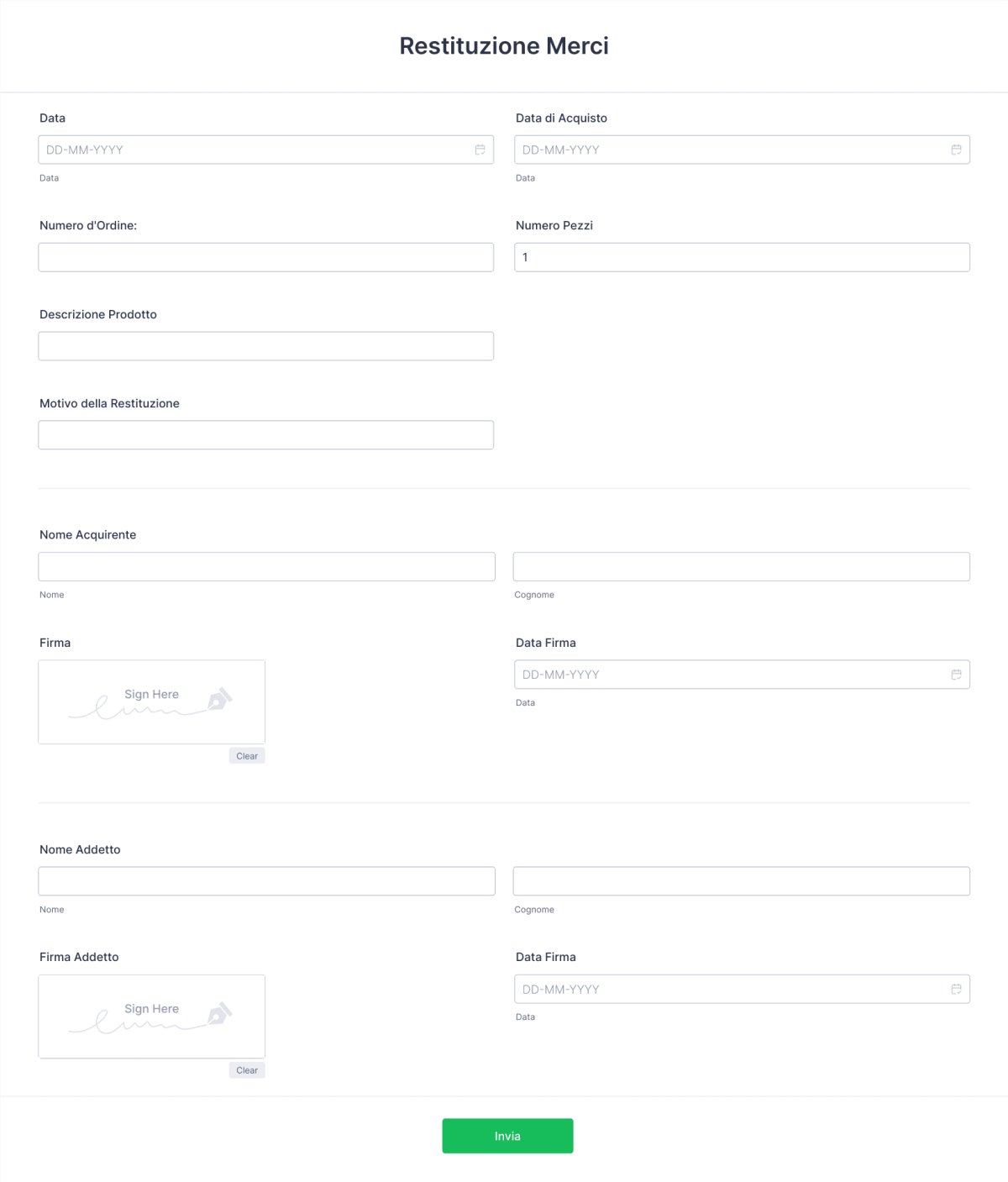
Task: Select the Motivo della Restituzione field
Action: tap(265, 434)
